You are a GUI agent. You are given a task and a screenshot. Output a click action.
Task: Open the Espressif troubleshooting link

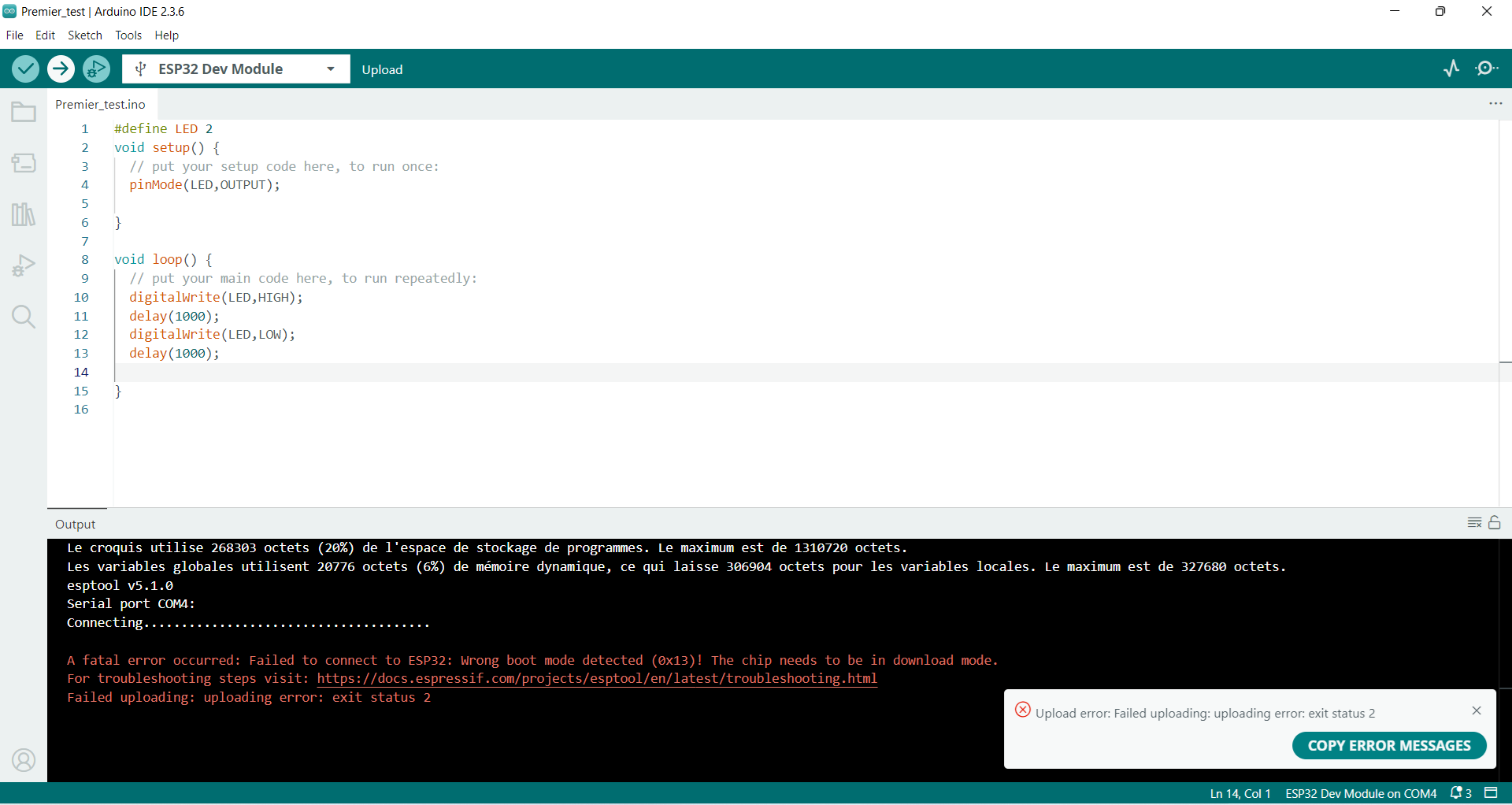click(x=597, y=679)
